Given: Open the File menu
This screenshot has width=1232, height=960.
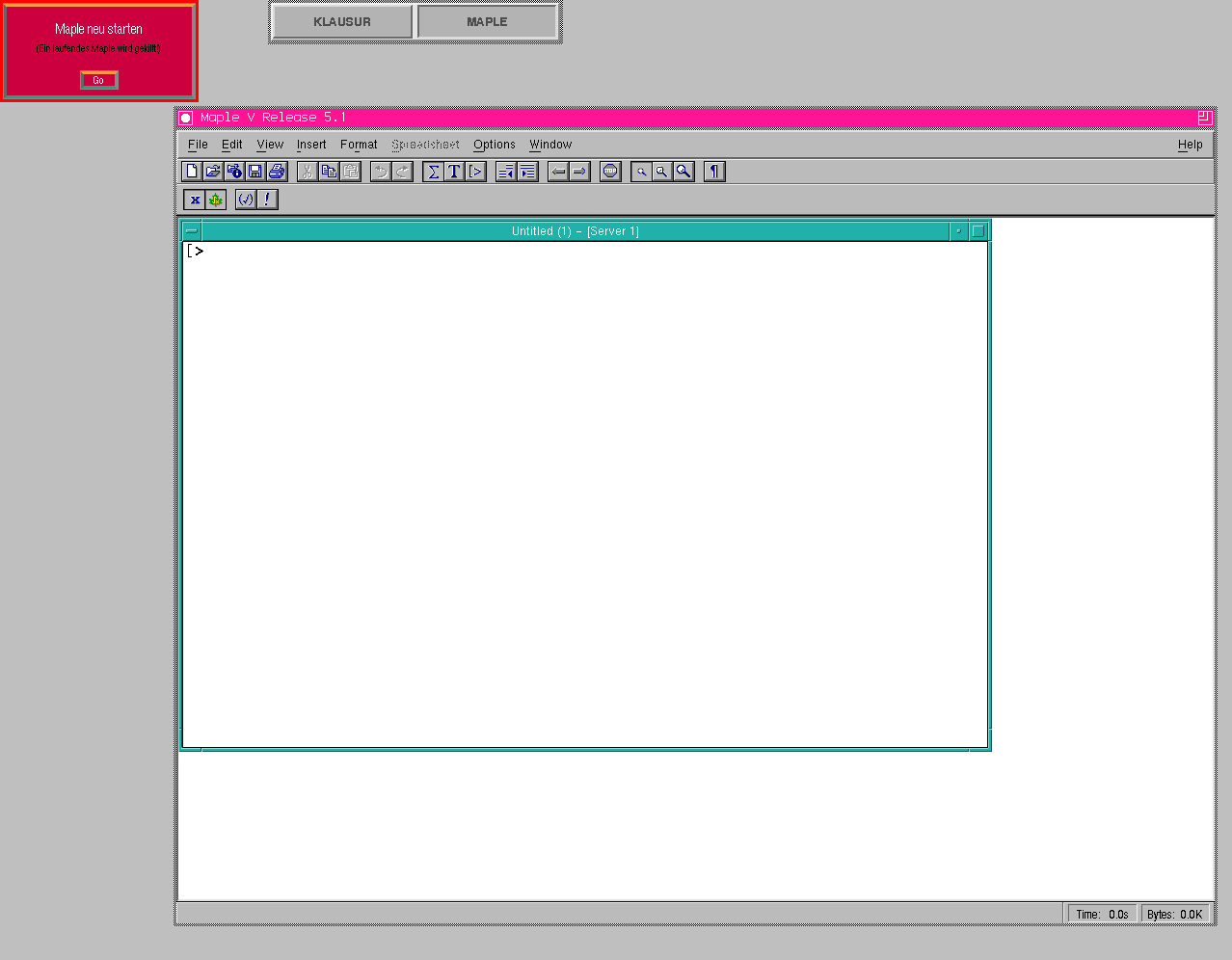Looking at the screenshot, I should (198, 145).
